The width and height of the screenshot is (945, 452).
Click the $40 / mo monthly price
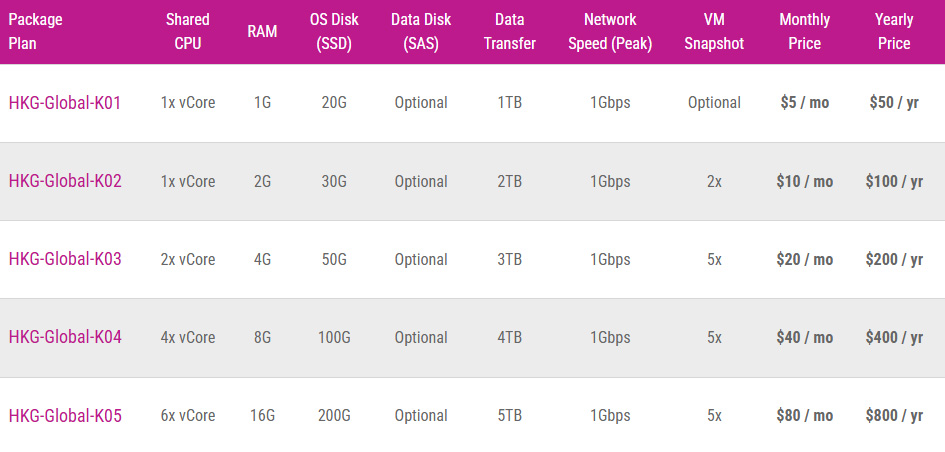tap(804, 337)
